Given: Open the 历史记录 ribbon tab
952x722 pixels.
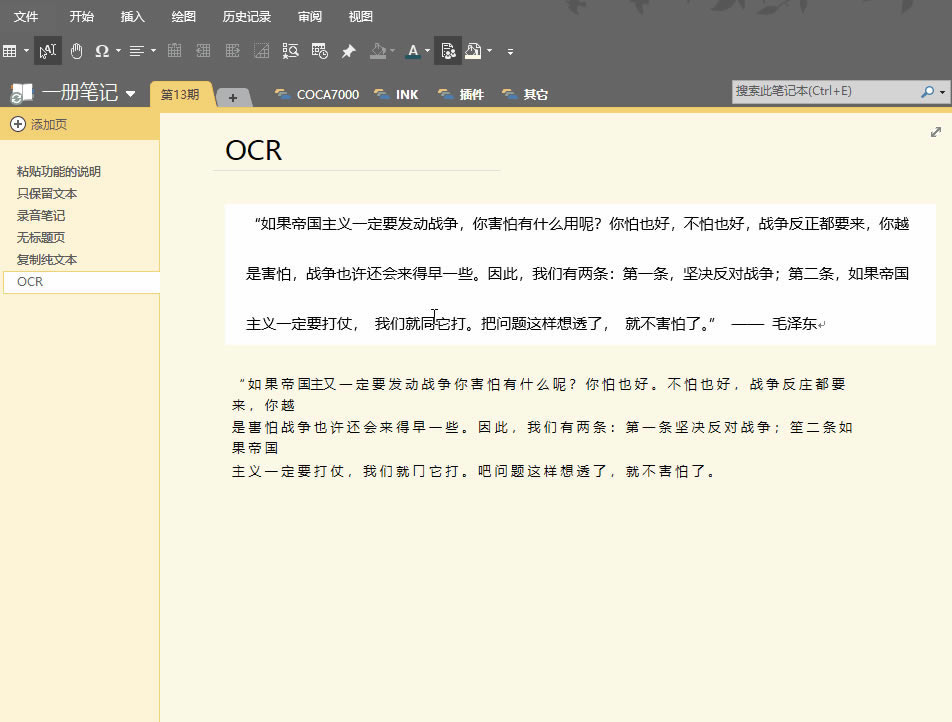Looking at the screenshot, I should coord(247,17).
